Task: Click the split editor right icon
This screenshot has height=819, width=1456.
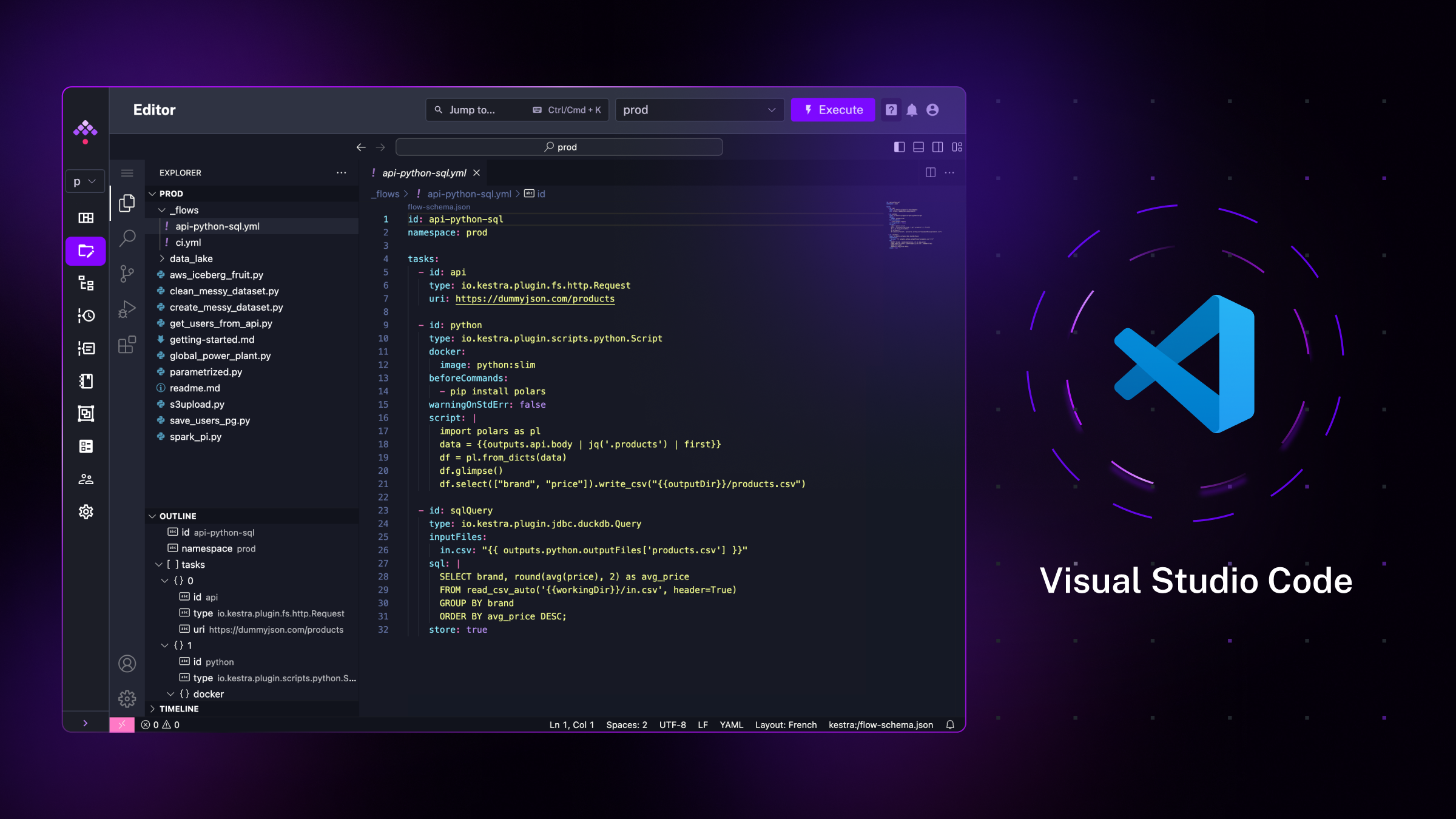Action: coord(930,173)
